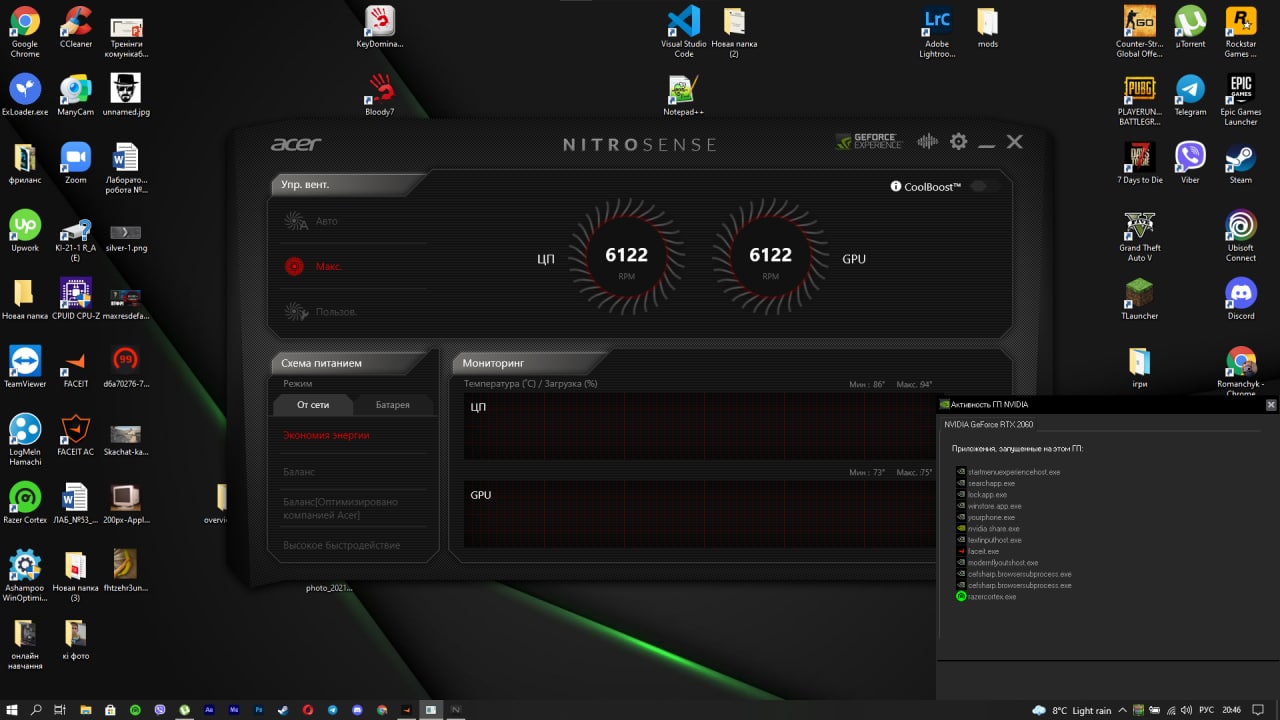The height and width of the screenshot is (720, 1280).
Task: Open the weather widget Light rain
Action: pyautogui.click(x=1071, y=710)
